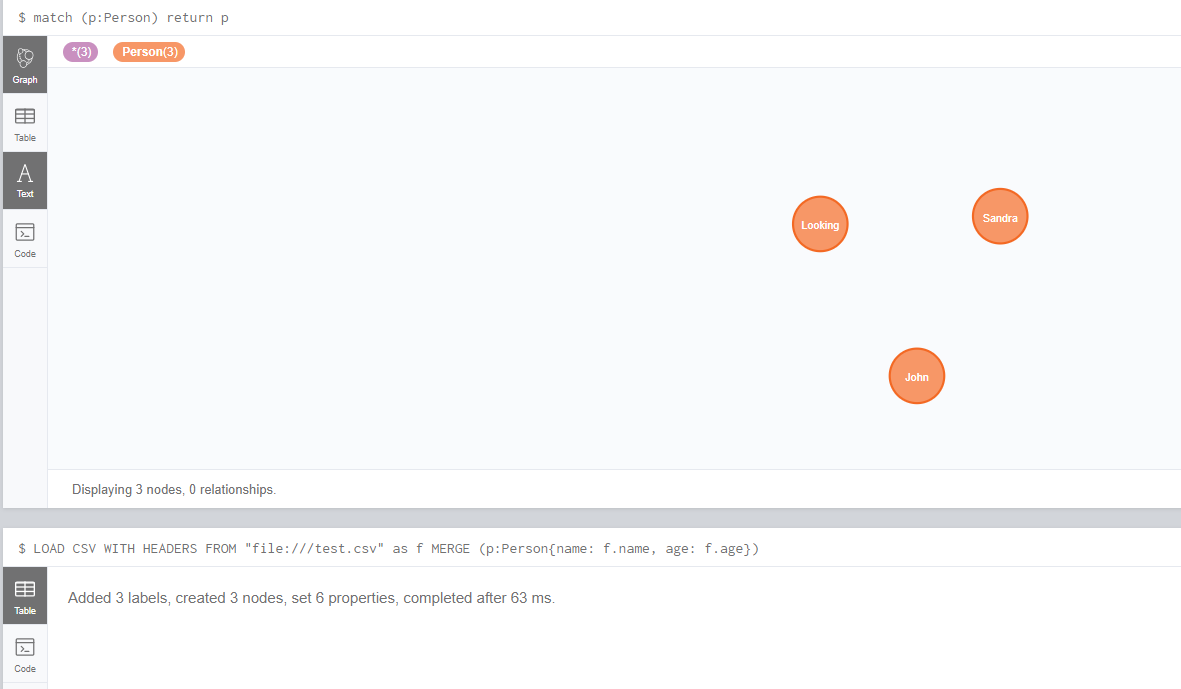Open the Table view for the match query
1181x689 pixels.
pyautogui.click(x=24, y=122)
